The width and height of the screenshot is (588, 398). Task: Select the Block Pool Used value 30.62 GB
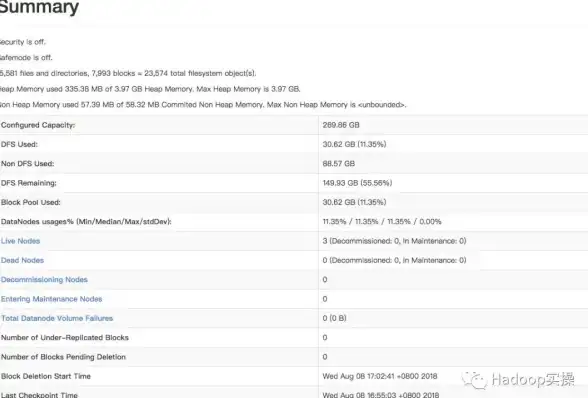coord(354,203)
